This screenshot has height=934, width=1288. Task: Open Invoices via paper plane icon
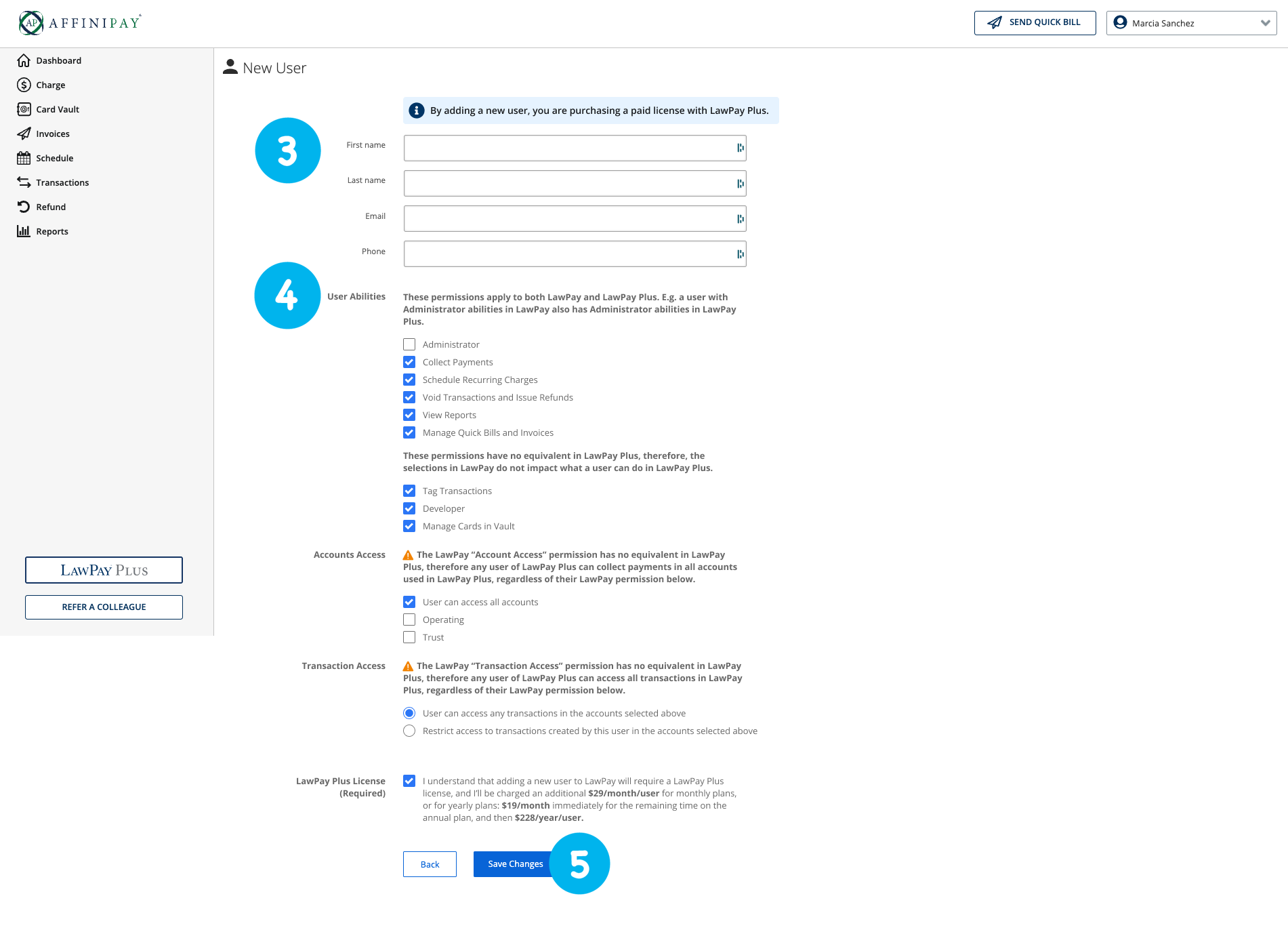pos(24,134)
